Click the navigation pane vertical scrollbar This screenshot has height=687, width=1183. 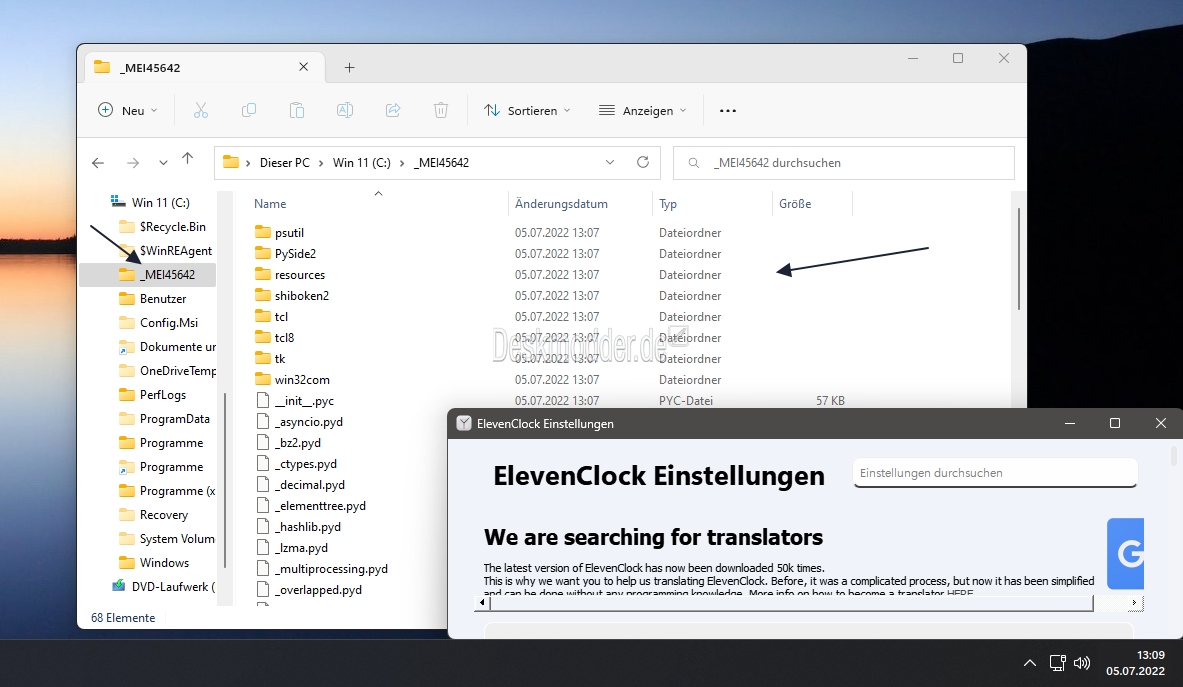tap(225, 480)
